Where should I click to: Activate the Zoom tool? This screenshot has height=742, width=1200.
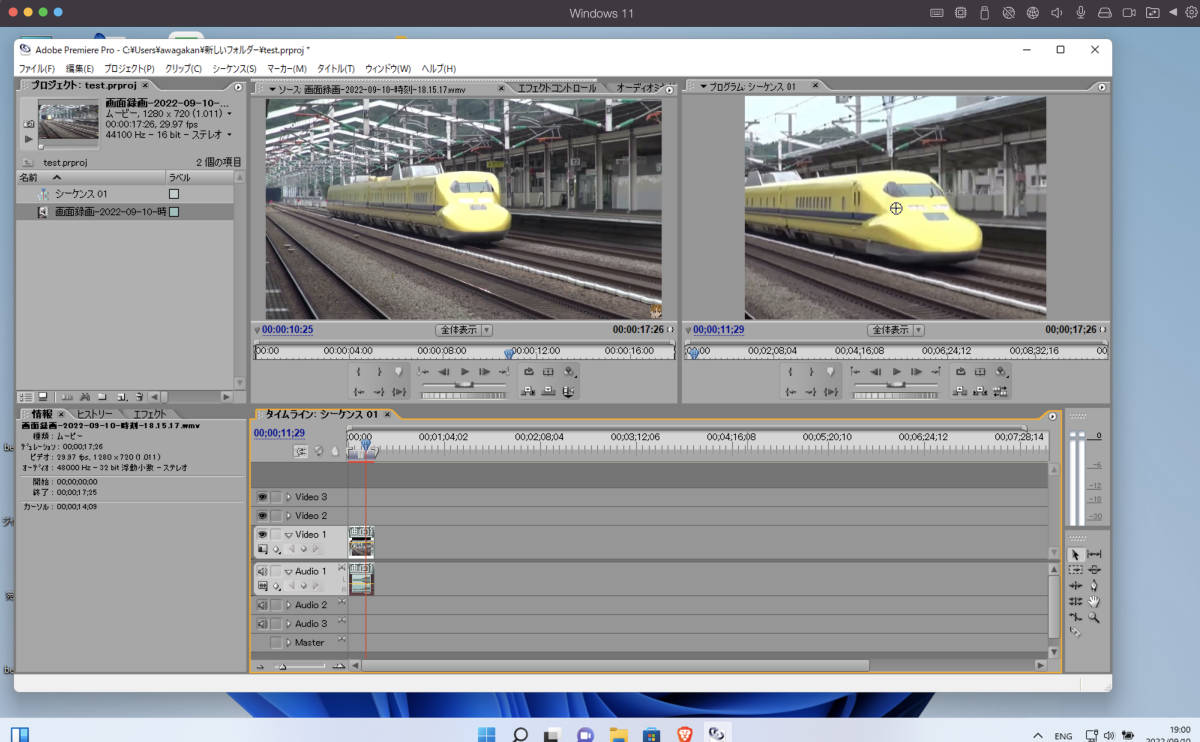coord(1094,617)
